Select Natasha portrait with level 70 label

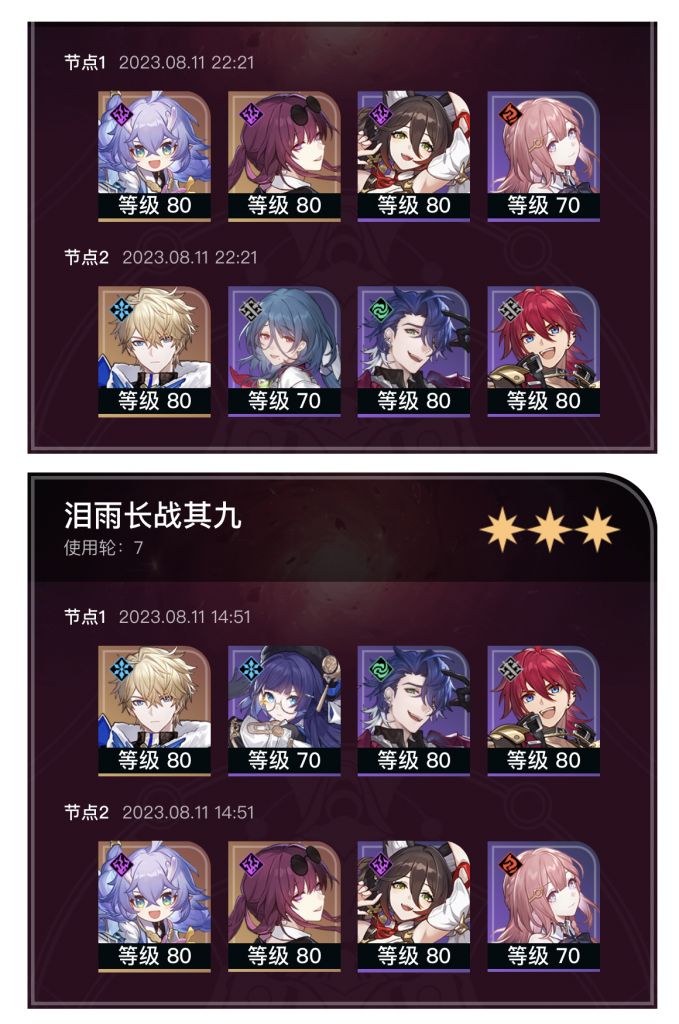point(284,351)
